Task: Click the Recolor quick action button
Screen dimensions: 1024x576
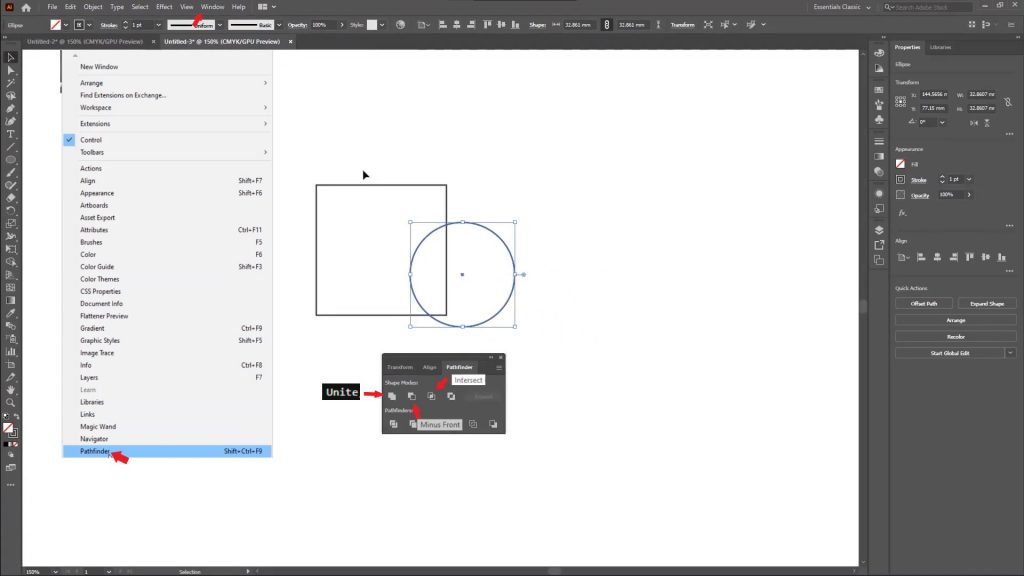Action: coord(955,337)
